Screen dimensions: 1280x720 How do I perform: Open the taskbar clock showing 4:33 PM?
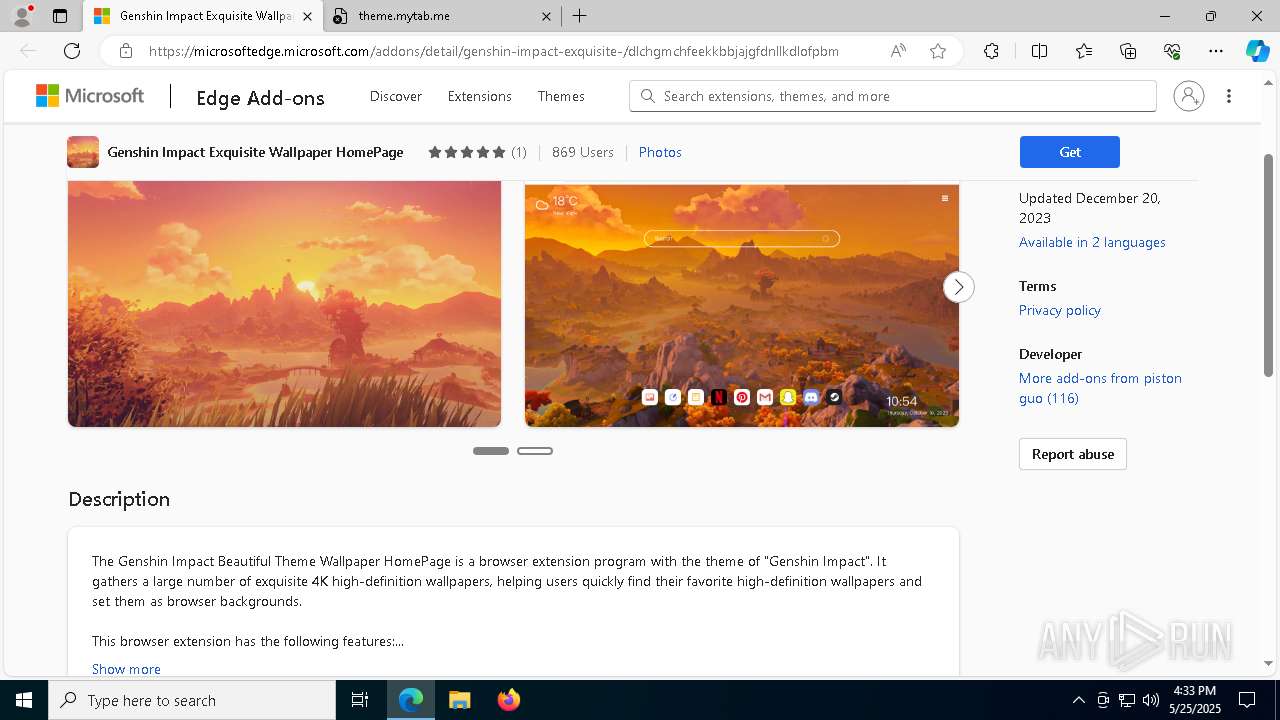click(x=1194, y=700)
